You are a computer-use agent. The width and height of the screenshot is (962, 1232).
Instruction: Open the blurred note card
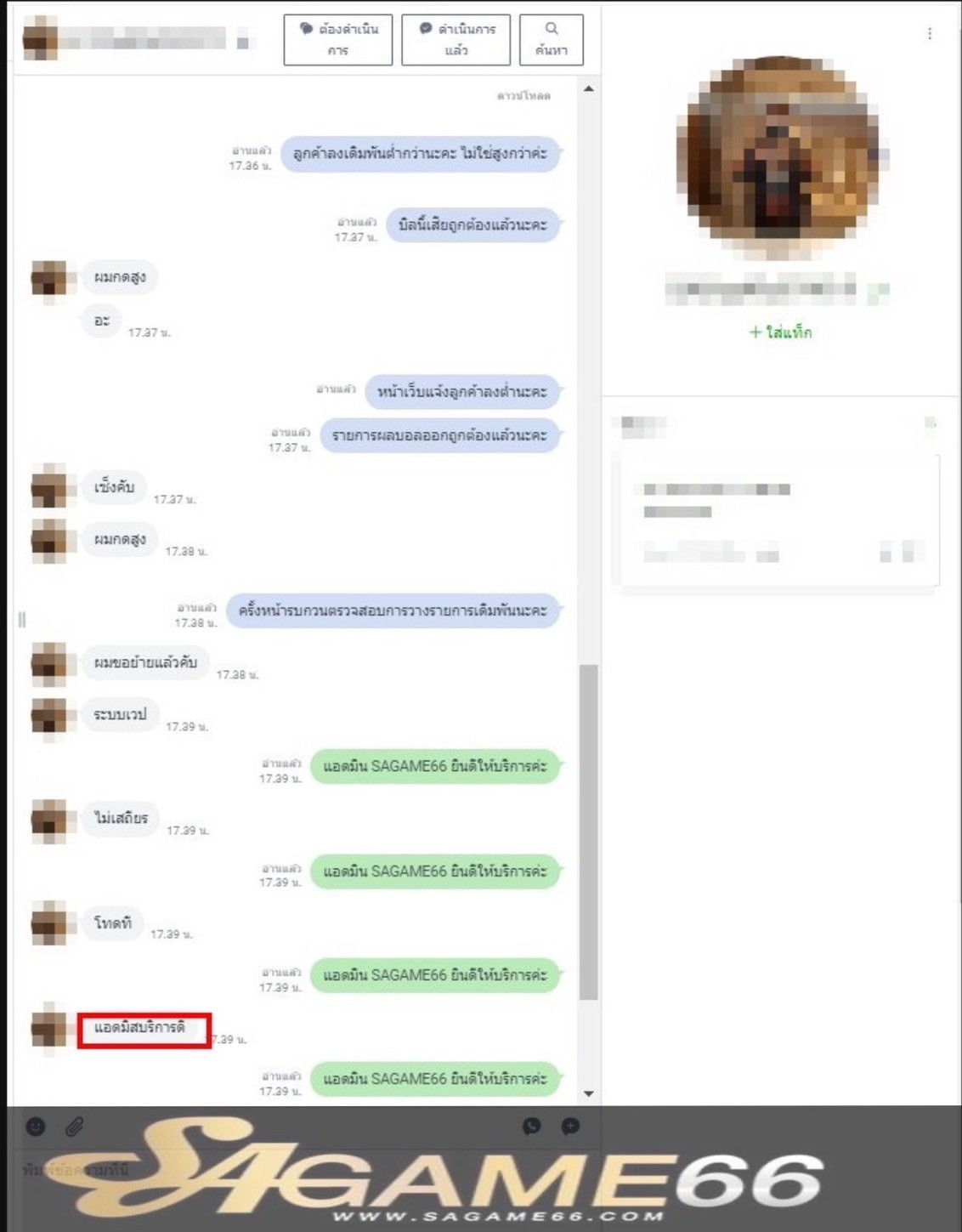click(780, 520)
